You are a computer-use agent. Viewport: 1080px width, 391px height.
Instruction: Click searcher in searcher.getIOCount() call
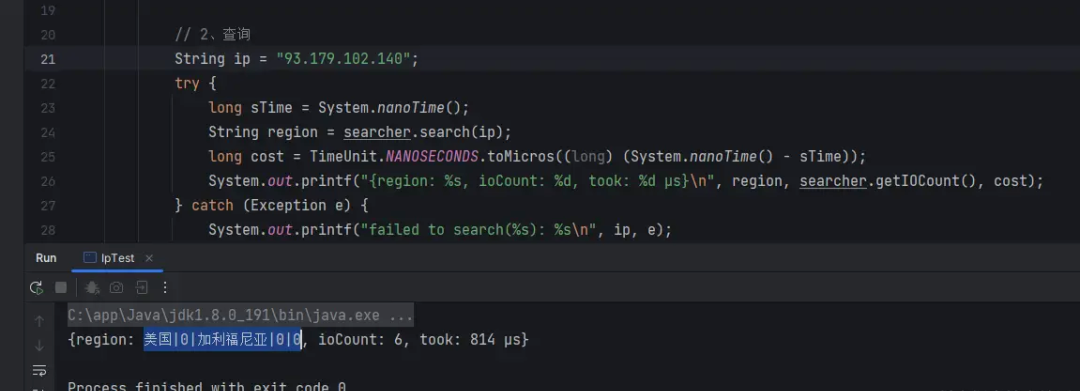(x=833, y=181)
